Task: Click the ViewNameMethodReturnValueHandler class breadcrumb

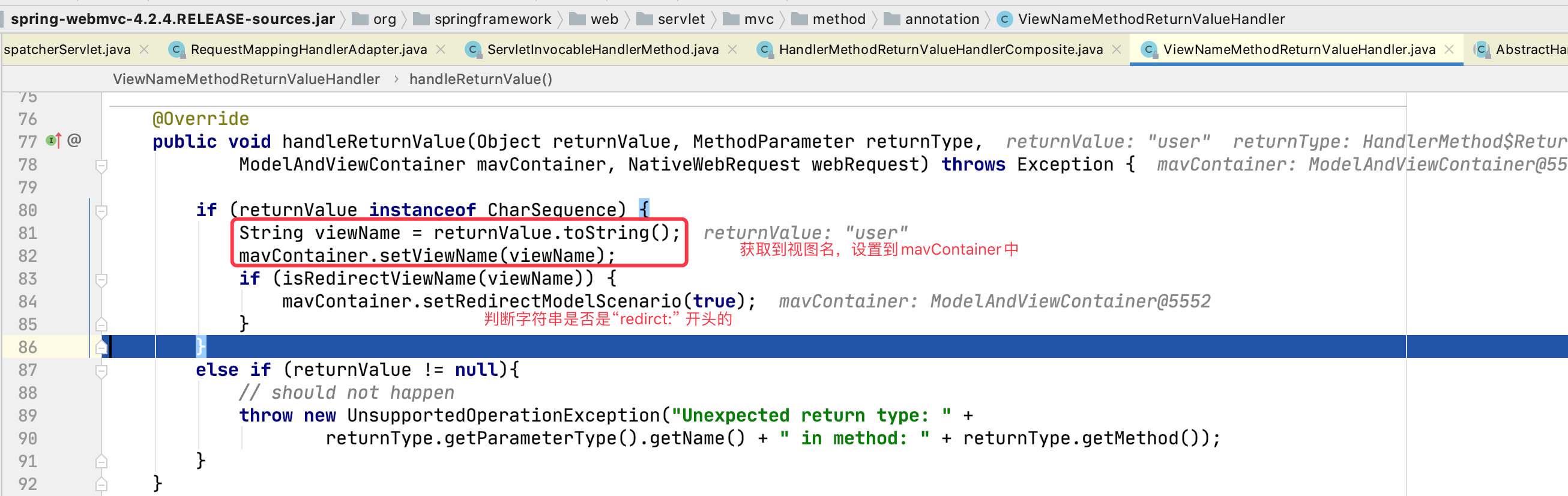Action: pos(246,79)
